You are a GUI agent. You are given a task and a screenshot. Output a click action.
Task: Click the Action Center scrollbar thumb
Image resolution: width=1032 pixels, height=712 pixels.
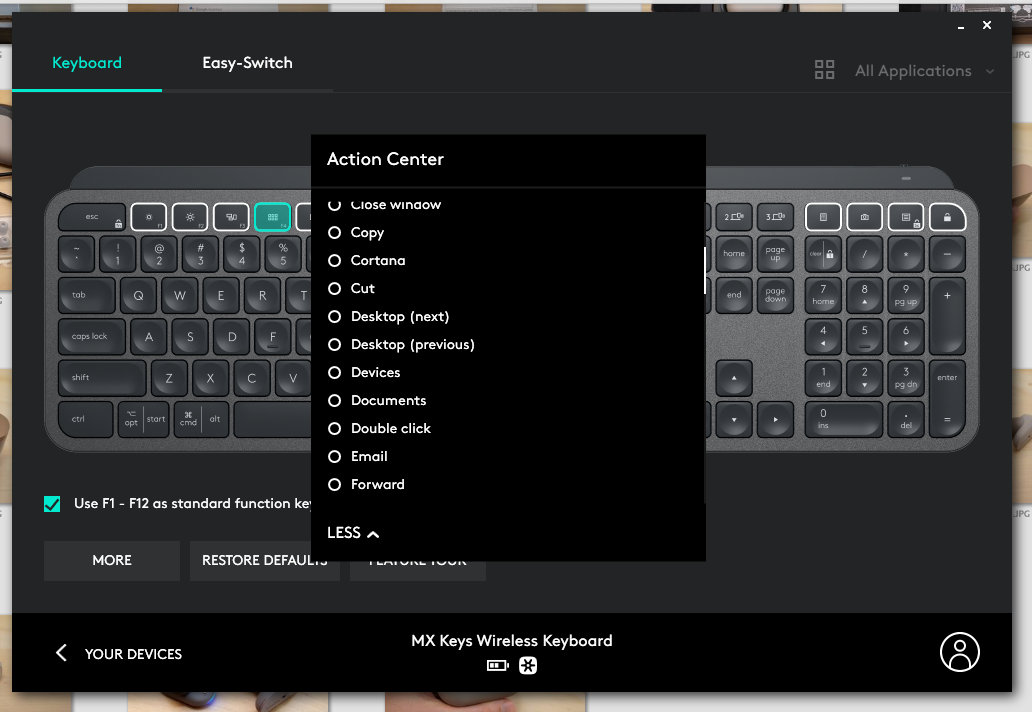pos(704,270)
